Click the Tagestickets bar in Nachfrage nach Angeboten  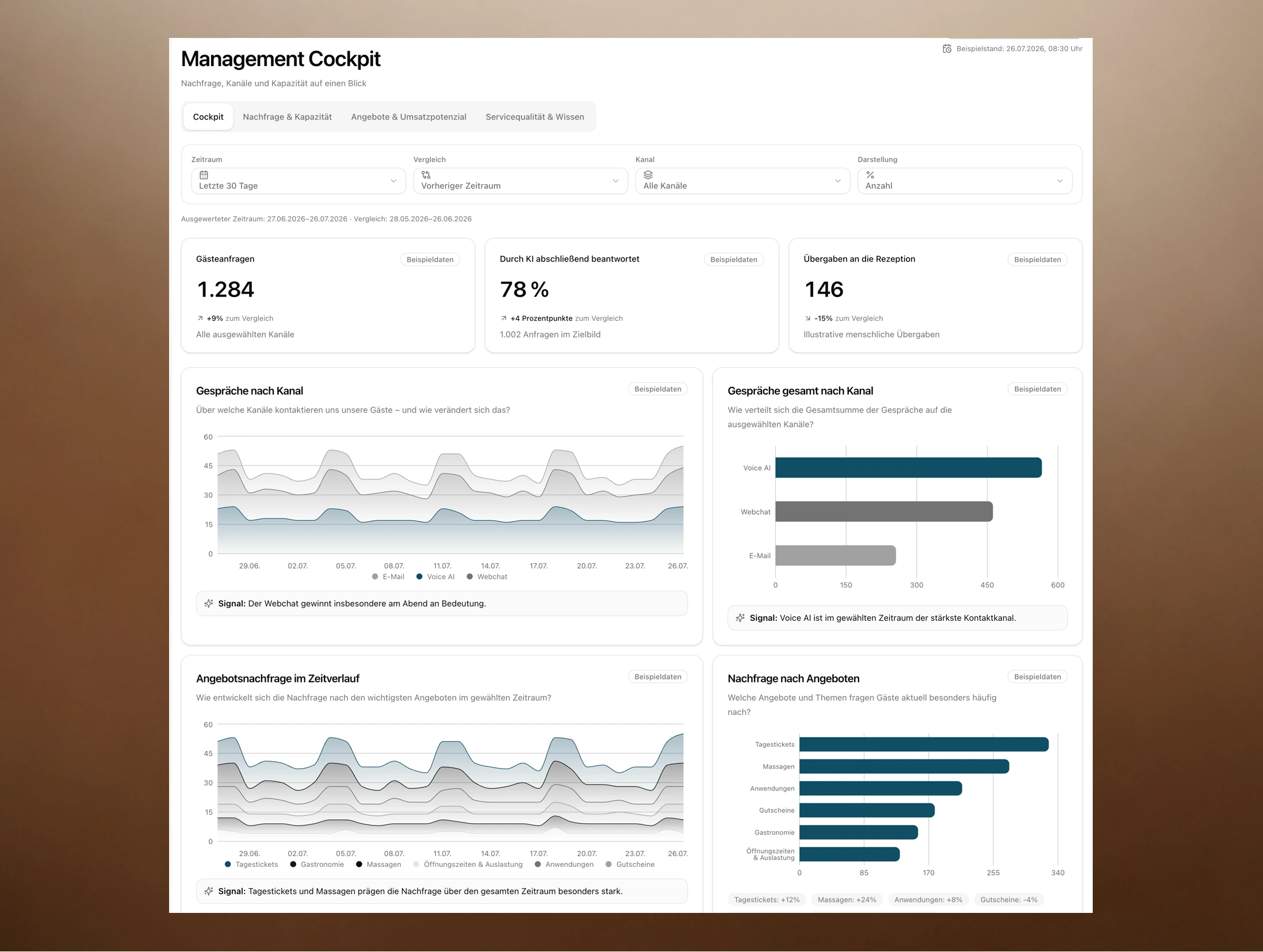tap(924, 744)
